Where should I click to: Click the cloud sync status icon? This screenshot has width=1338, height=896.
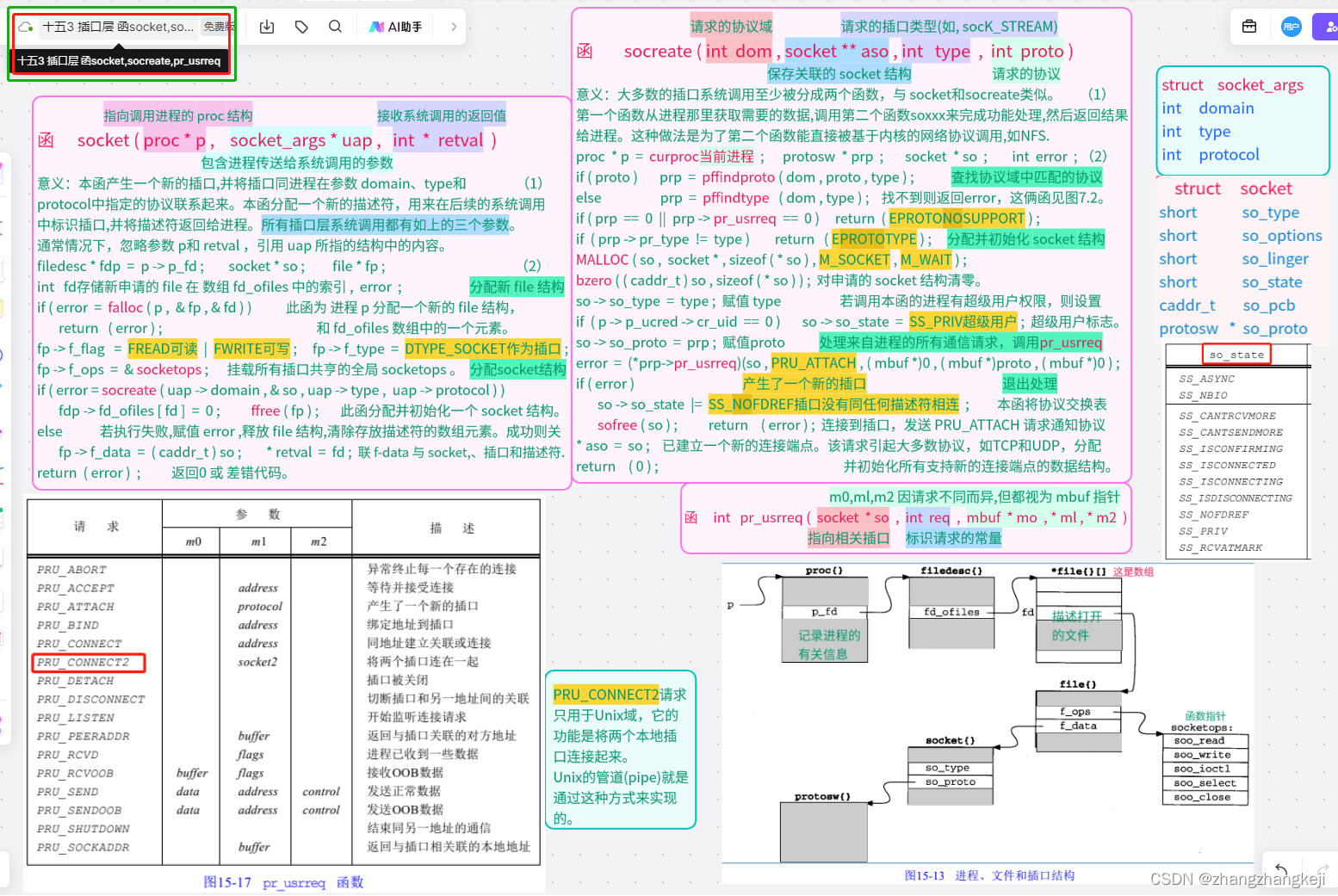26,27
